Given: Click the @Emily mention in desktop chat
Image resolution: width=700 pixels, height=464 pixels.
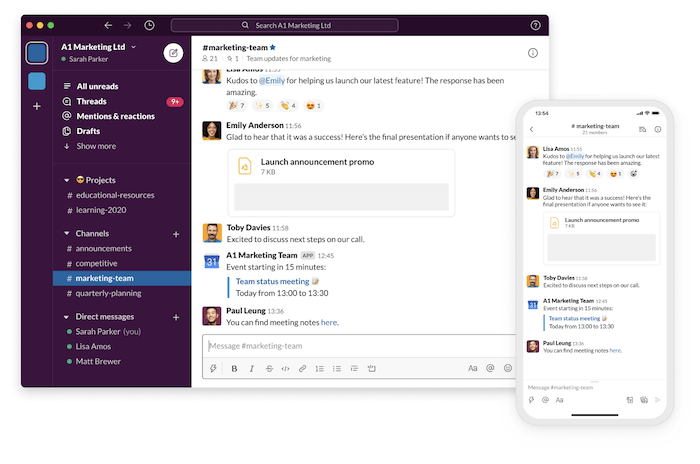Looking at the screenshot, I should [271, 80].
